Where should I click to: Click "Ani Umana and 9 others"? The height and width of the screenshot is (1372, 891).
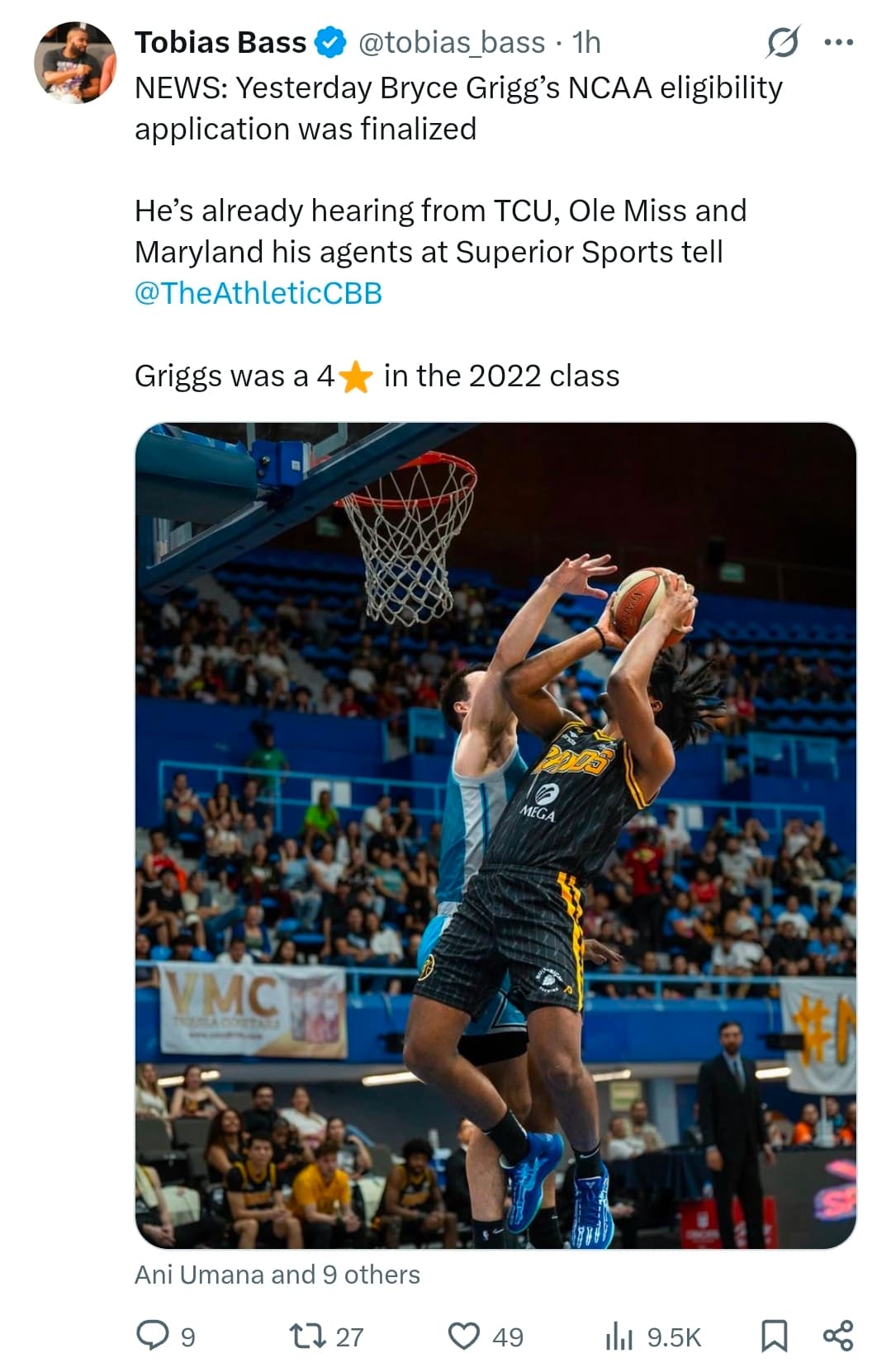click(277, 1275)
